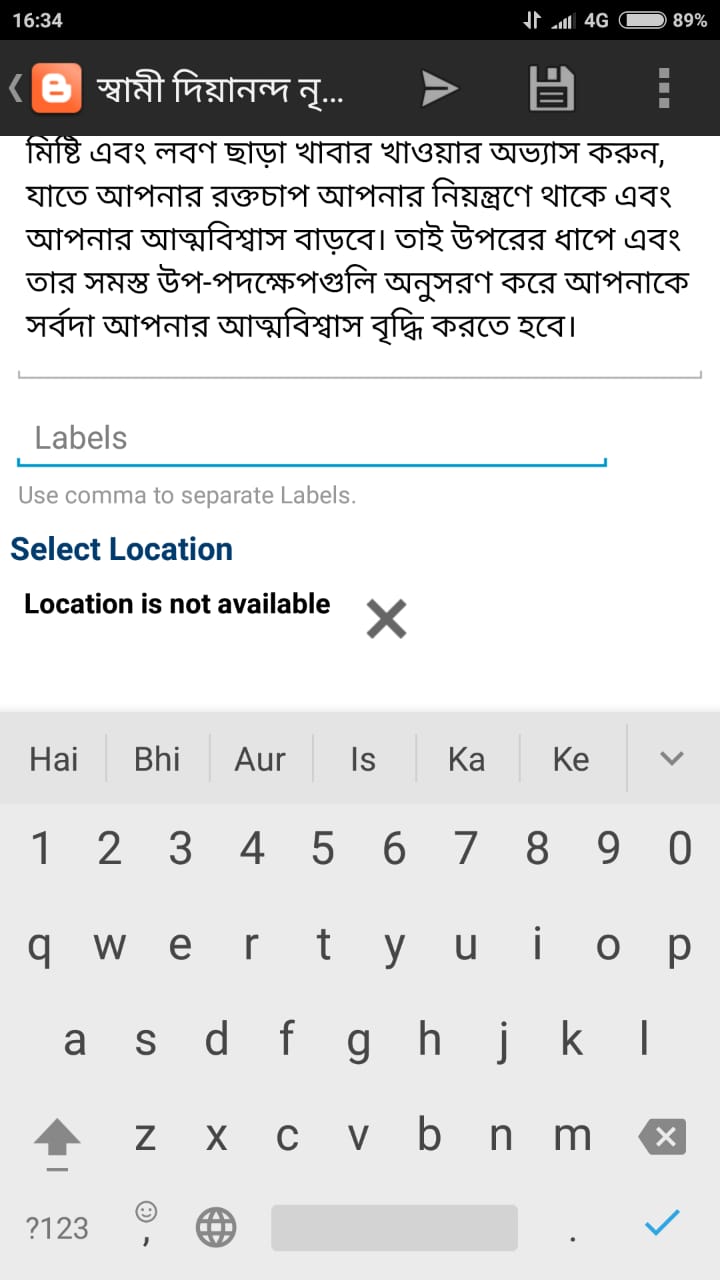Tap the emoji comma key
The width and height of the screenshot is (720, 1280).
tap(146, 1223)
